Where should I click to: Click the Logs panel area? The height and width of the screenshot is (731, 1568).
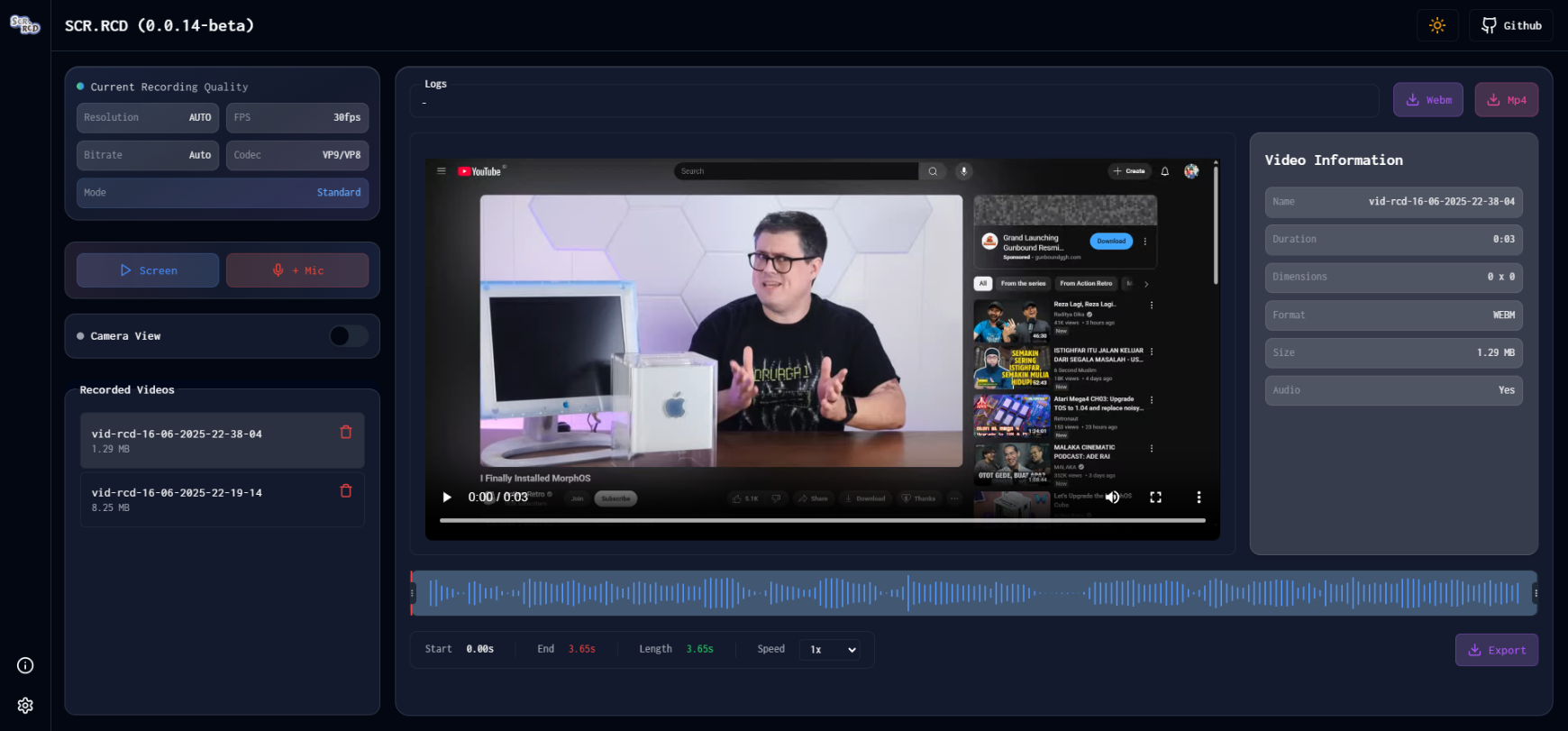coord(894,101)
